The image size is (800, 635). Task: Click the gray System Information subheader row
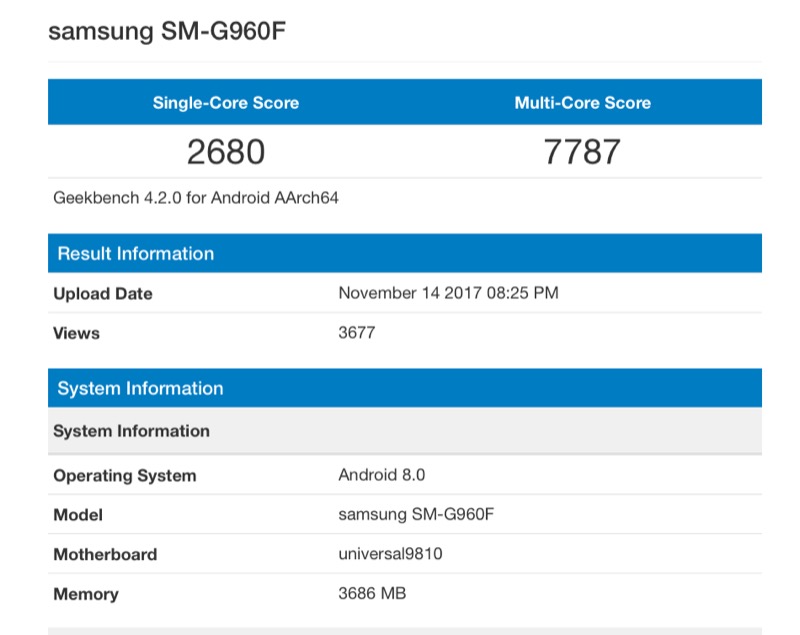click(x=132, y=432)
